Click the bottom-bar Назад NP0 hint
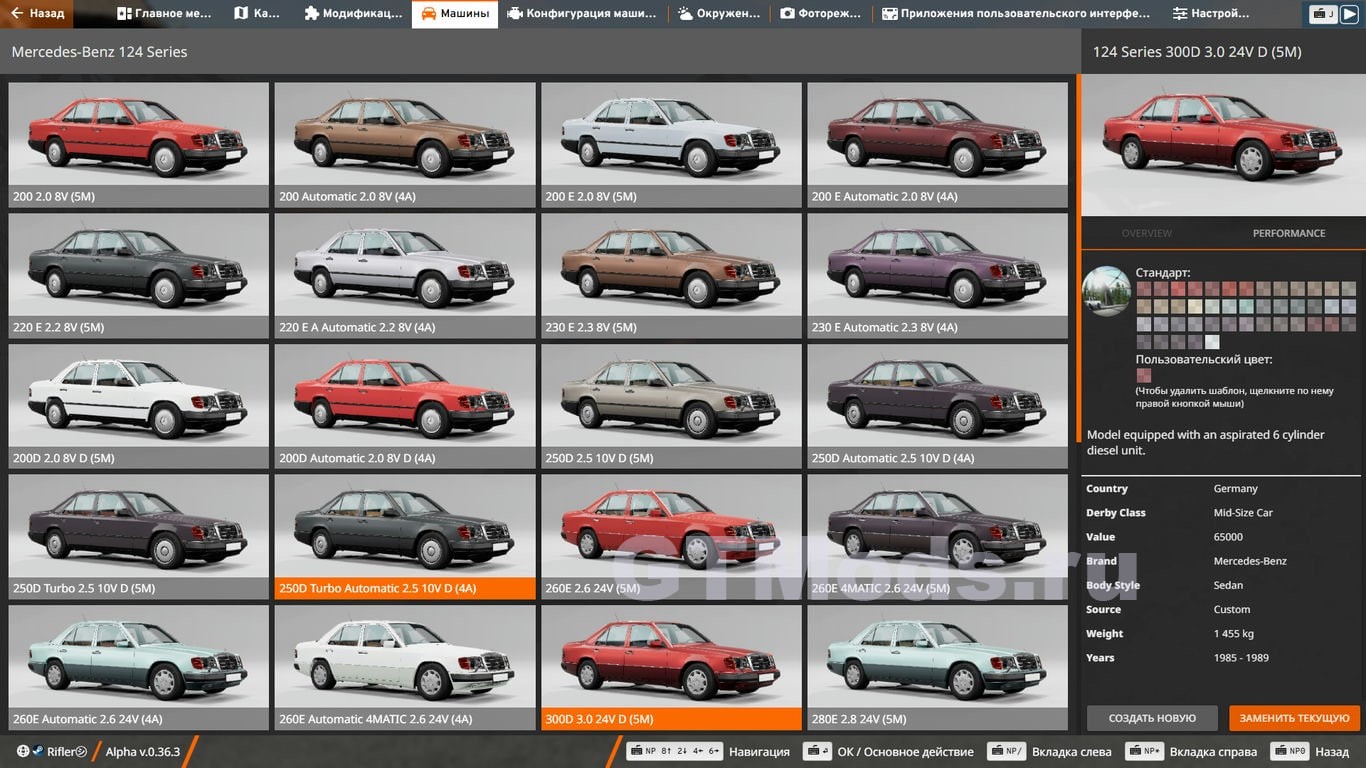Viewport: 1366px width, 768px height. coord(1309,751)
